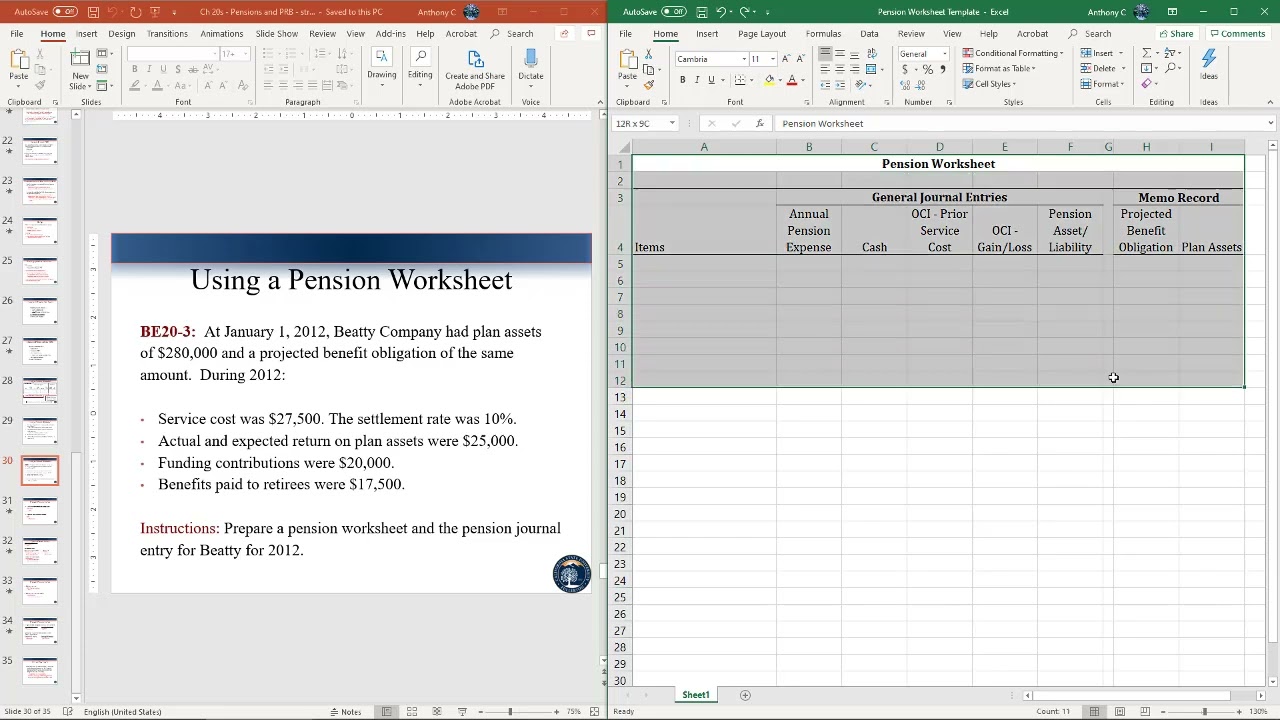Toggle Underline in the Excel Font group
Viewport: 1280px width, 720px height.
click(x=711, y=80)
